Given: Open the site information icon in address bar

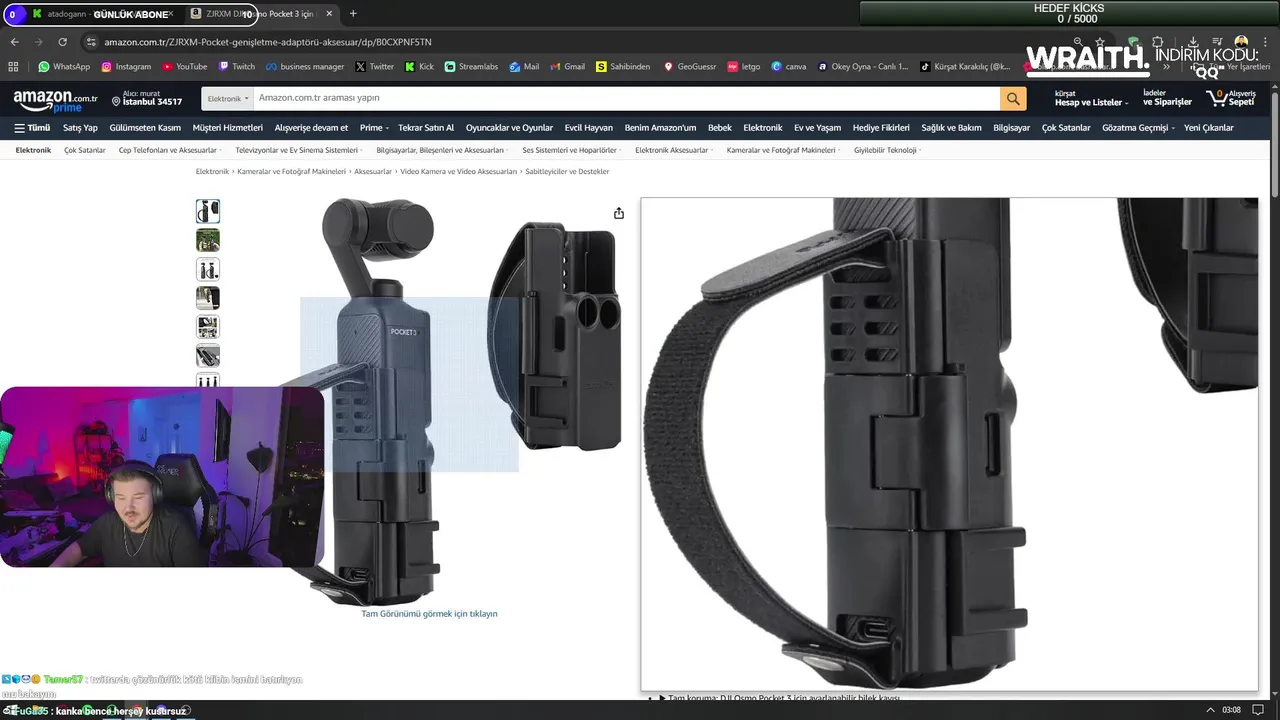Looking at the screenshot, I should (91, 42).
